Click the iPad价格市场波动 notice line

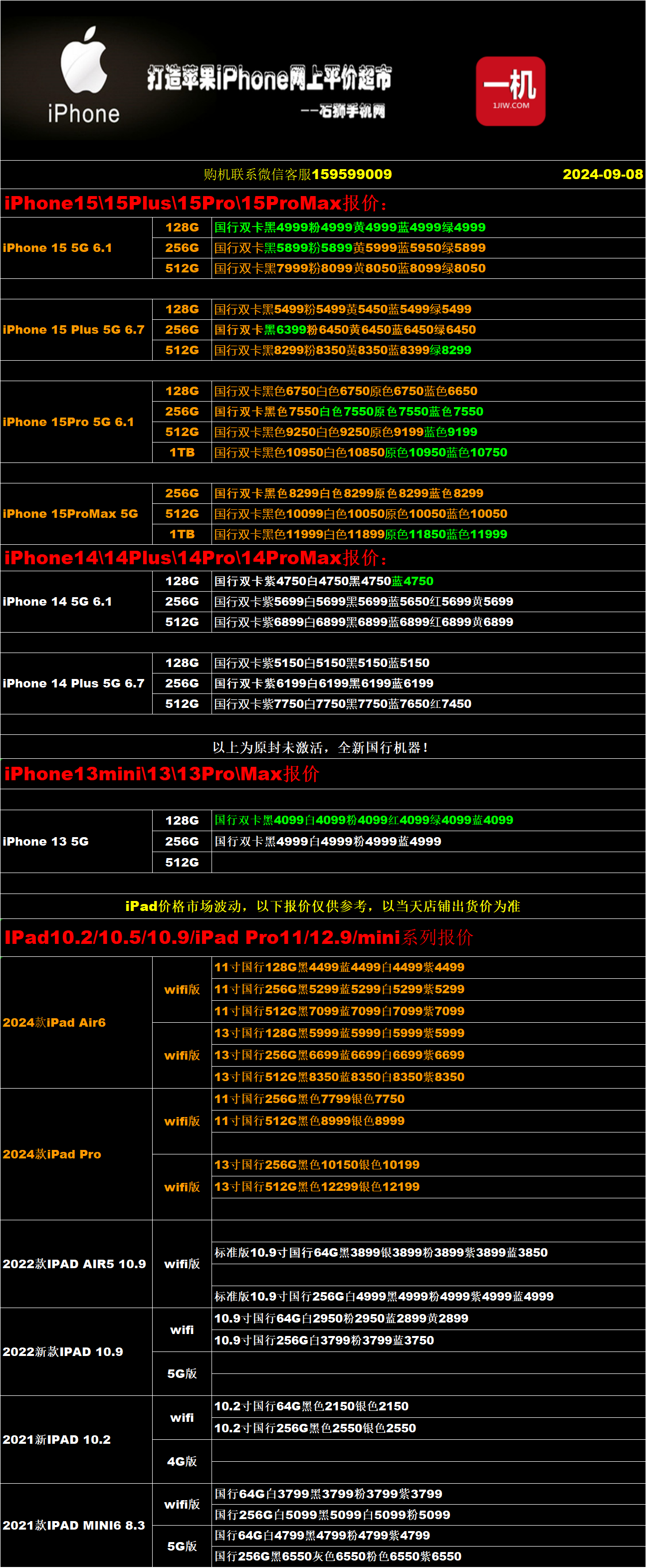pyautogui.click(x=323, y=906)
